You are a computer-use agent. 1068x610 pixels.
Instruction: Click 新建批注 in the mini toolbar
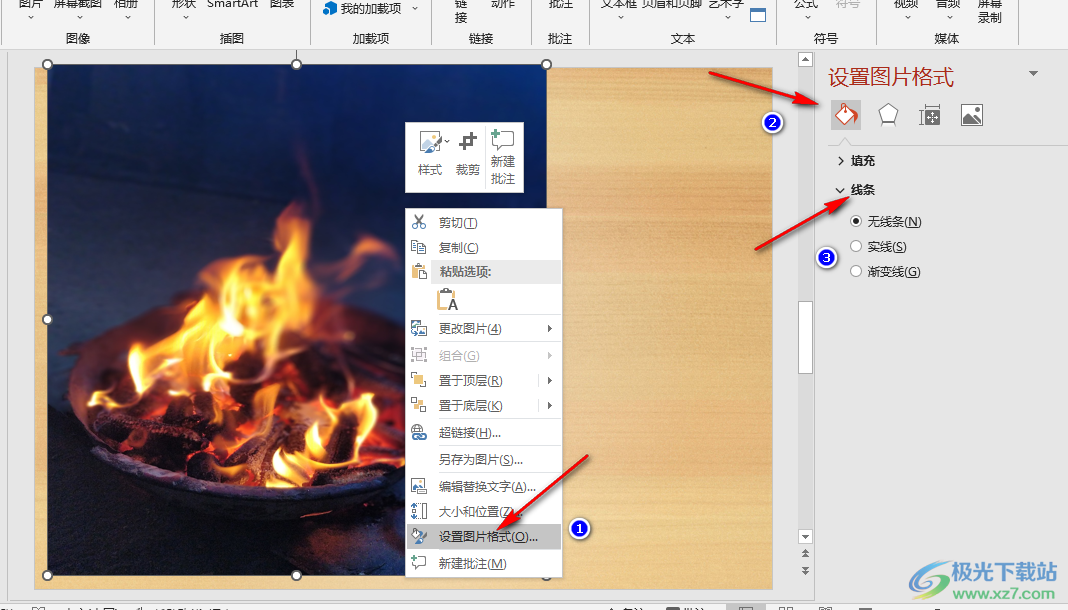(503, 157)
